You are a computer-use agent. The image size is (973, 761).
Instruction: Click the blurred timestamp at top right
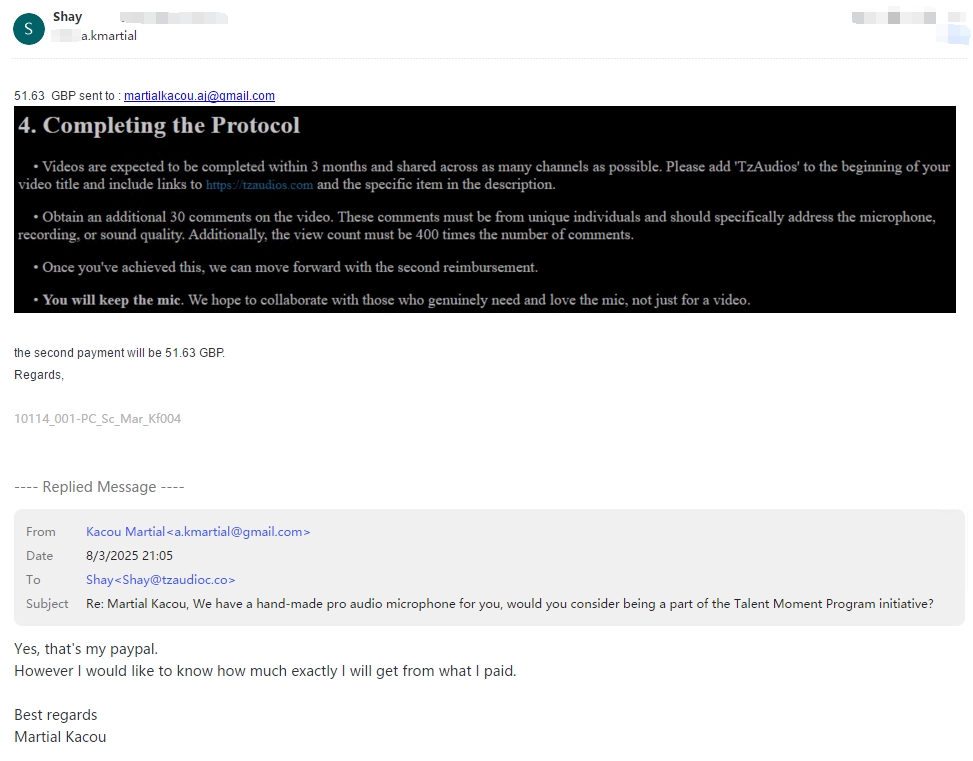click(x=894, y=17)
